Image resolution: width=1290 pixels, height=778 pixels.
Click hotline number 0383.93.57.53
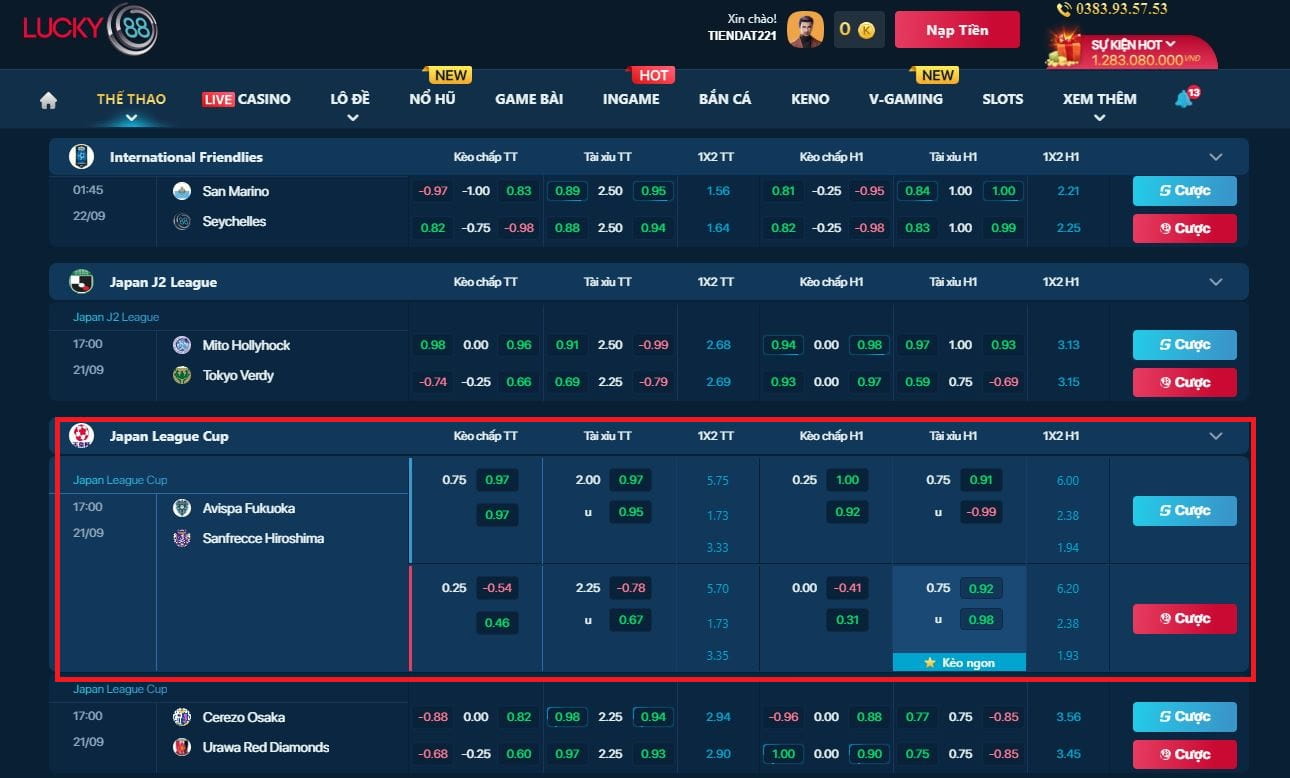point(1122,9)
